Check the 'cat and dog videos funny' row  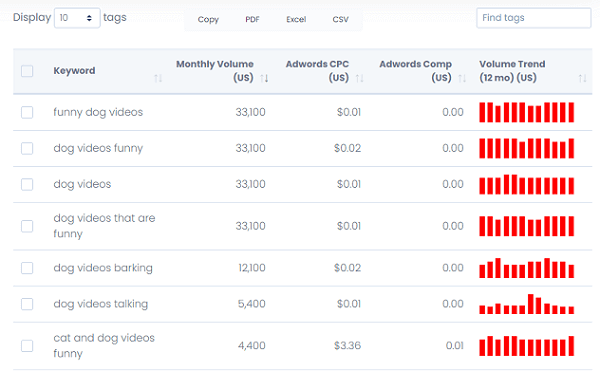tap(27, 346)
